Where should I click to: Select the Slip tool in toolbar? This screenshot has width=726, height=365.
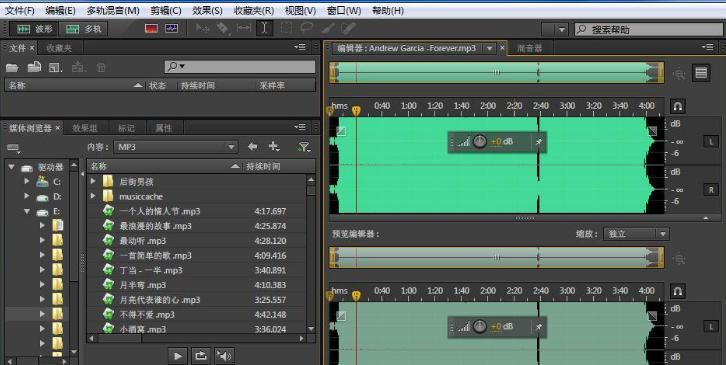click(x=244, y=28)
